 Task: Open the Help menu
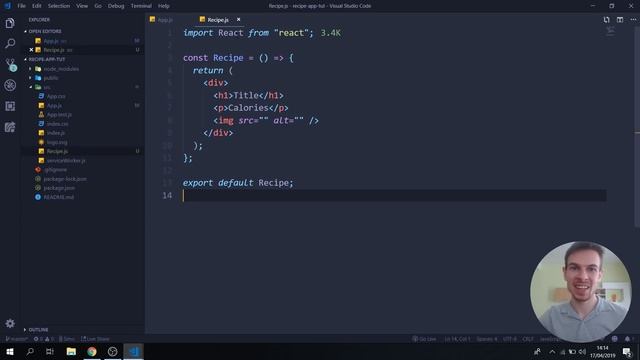[164, 6]
